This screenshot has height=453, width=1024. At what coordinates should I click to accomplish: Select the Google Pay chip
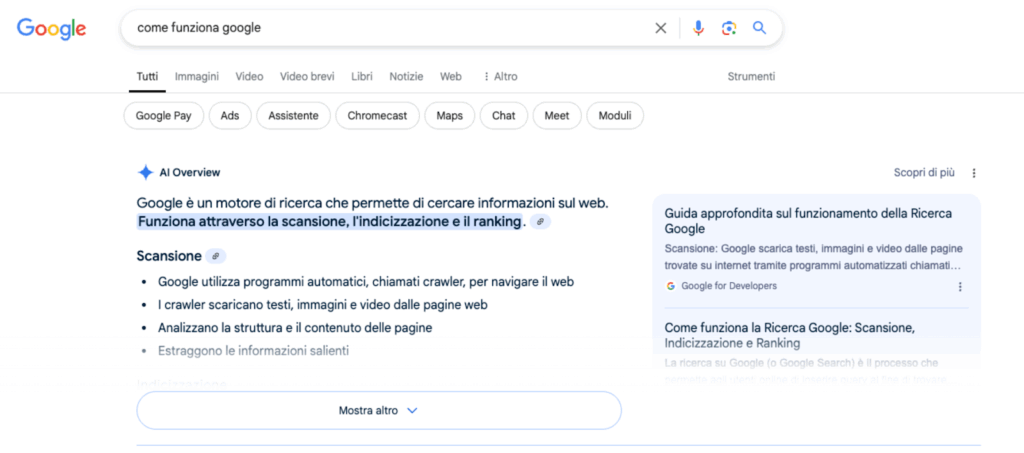163,116
